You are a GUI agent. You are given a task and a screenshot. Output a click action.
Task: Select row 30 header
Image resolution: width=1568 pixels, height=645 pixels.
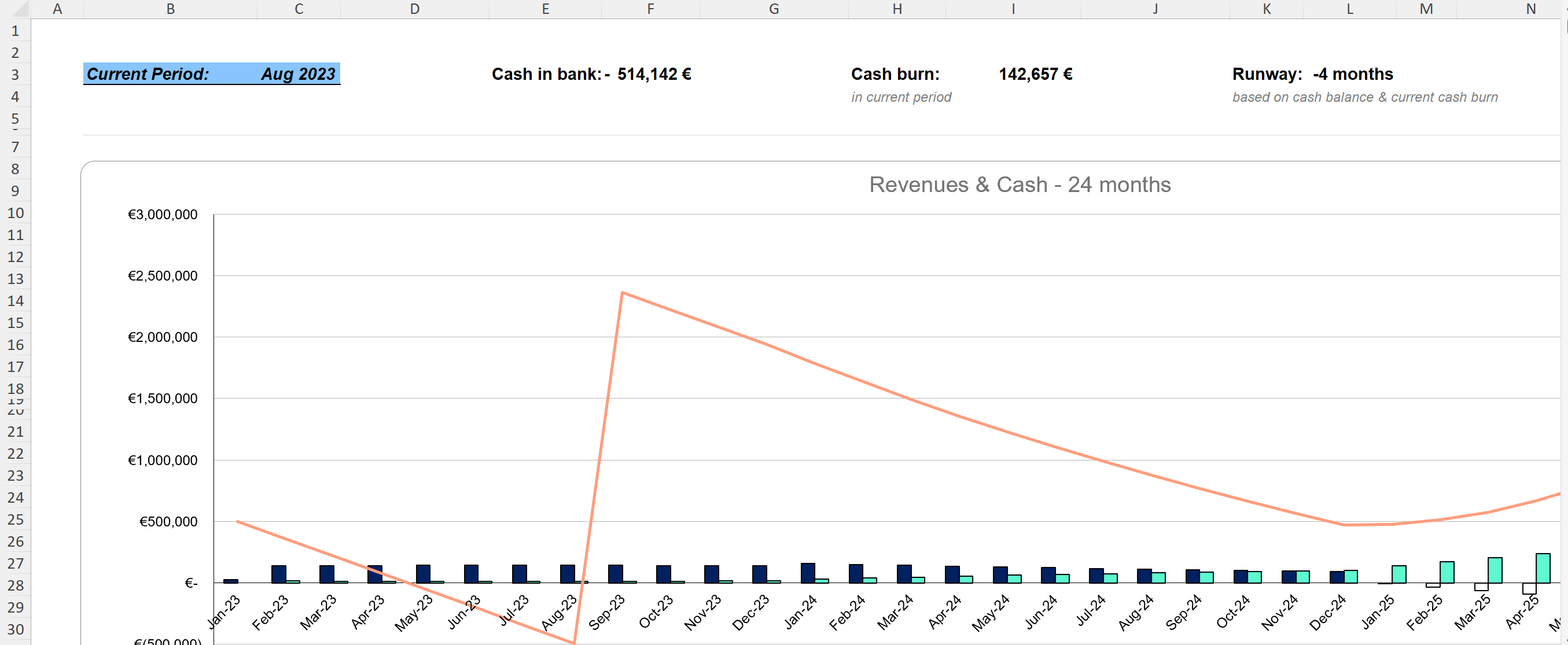[x=15, y=629]
